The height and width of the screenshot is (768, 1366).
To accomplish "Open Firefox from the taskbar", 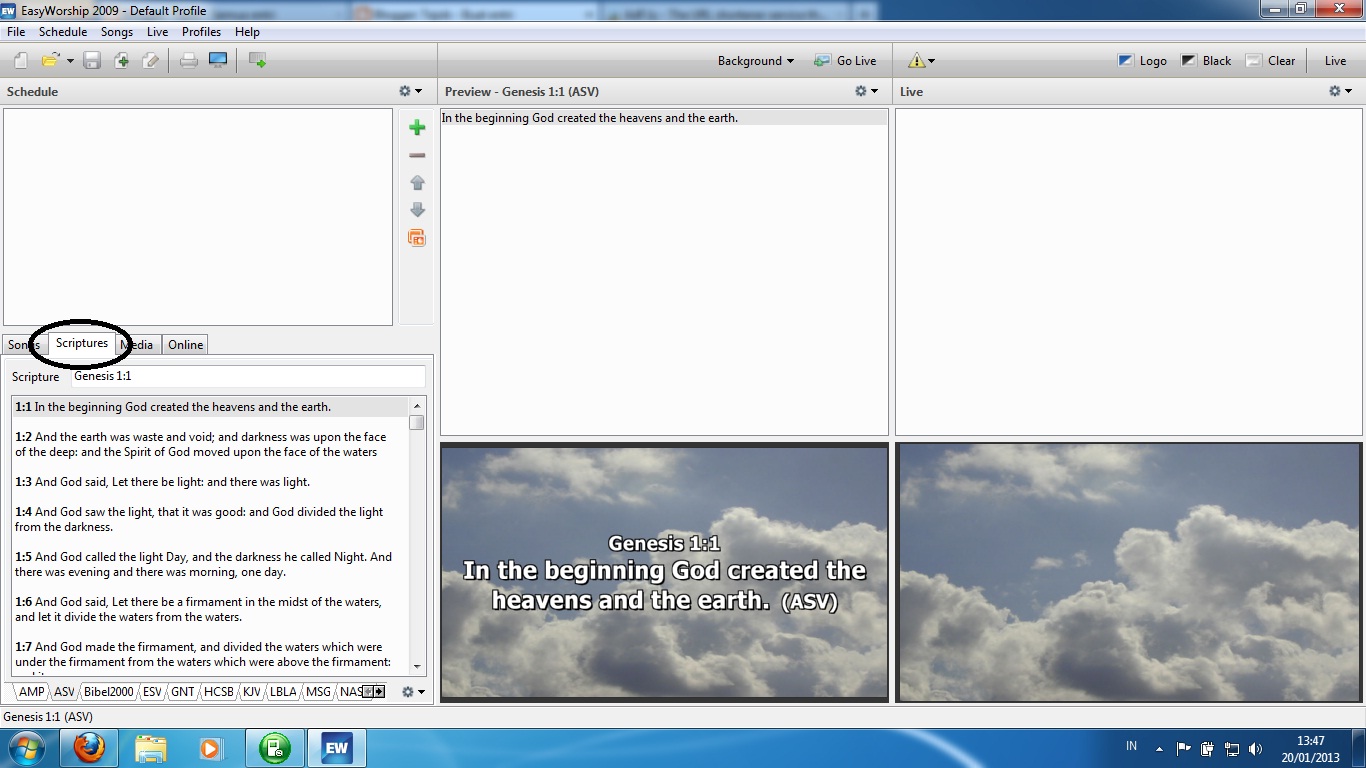I will [89, 748].
